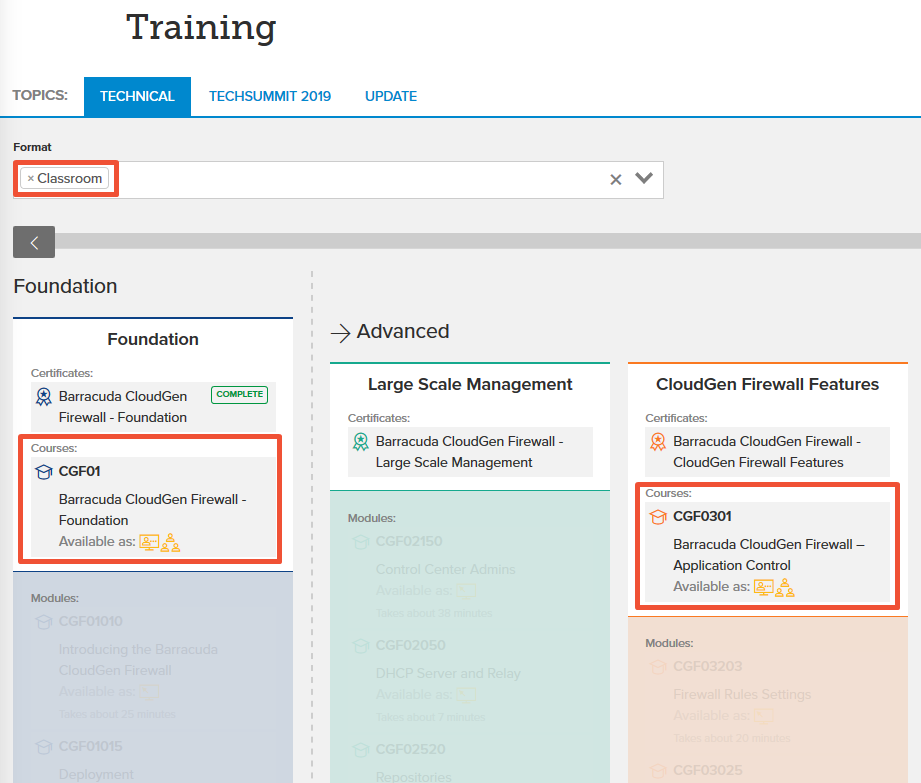Open dimmed module CGF01015
The height and width of the screenshot is (783, 921).
(90, 747)
